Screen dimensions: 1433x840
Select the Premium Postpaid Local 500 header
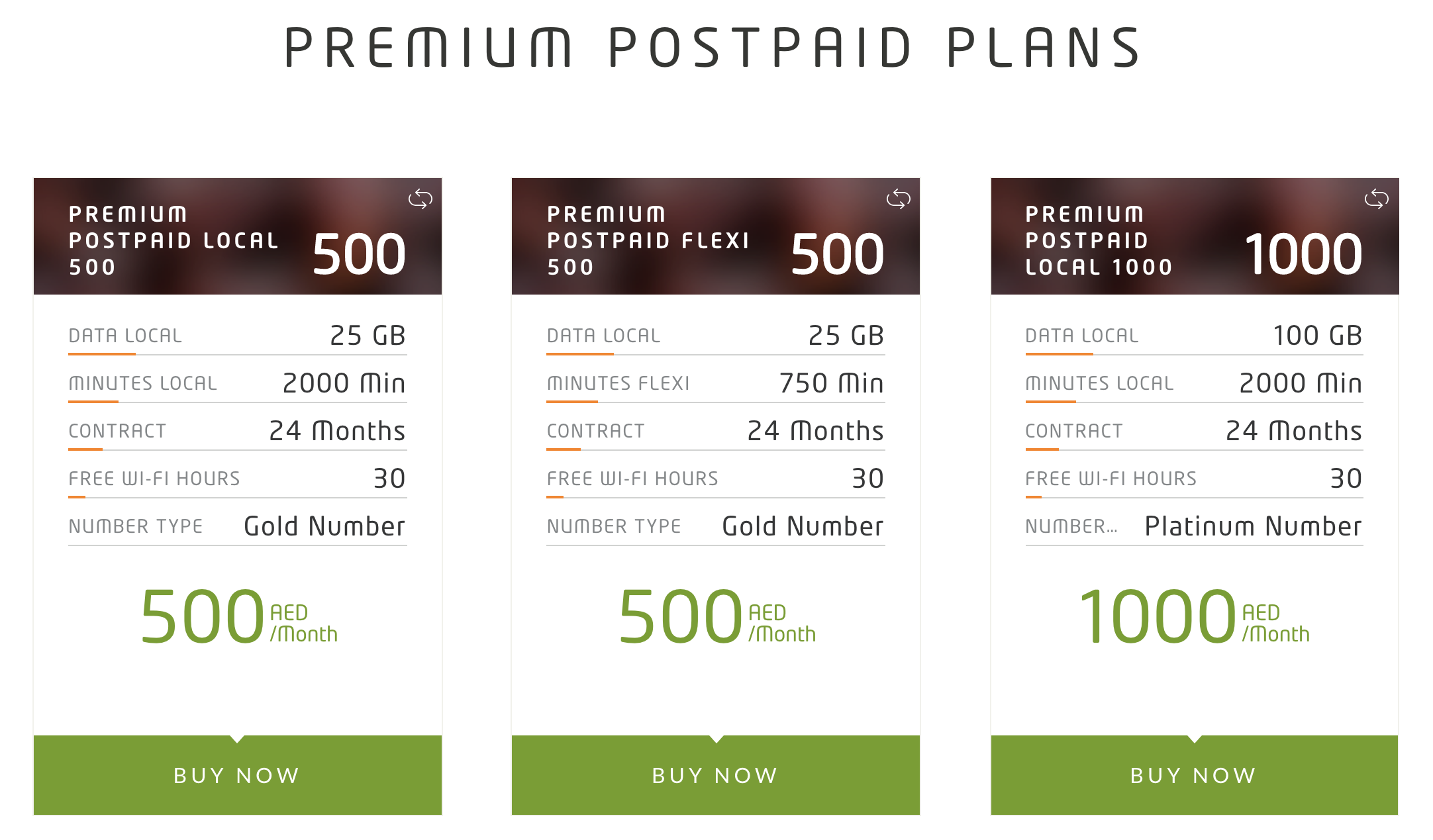click(x=174, y=240)
